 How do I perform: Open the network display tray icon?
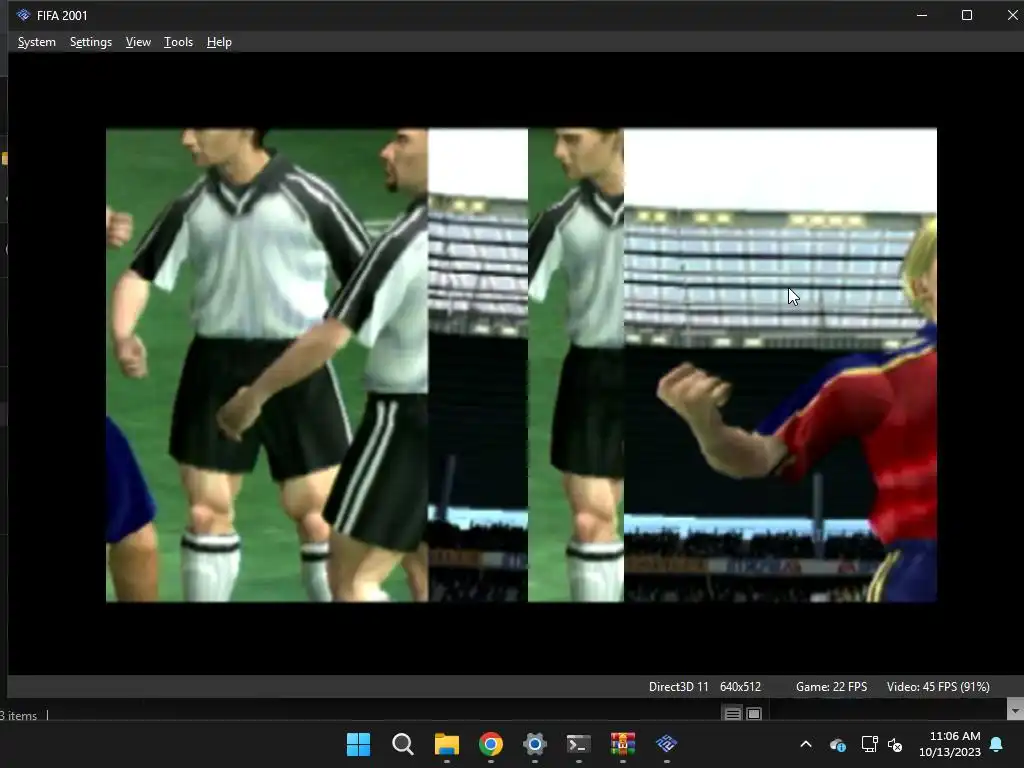(x=869, y=744)
